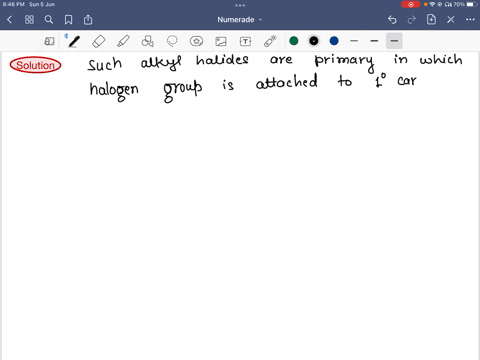Screen dimensions: 480x360
Task: Undo the last stroke
Action: click(x=392, y=20)
